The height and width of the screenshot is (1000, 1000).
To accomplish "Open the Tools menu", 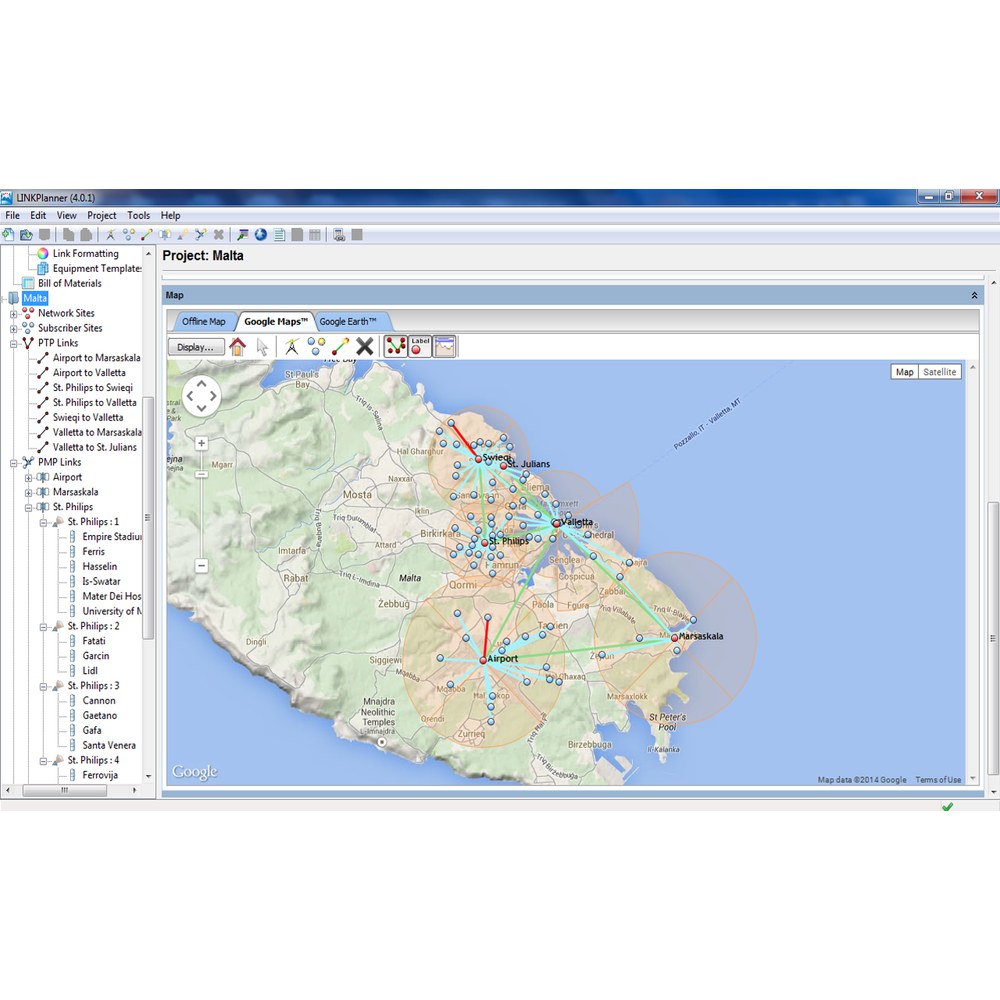I will (138, 216).
